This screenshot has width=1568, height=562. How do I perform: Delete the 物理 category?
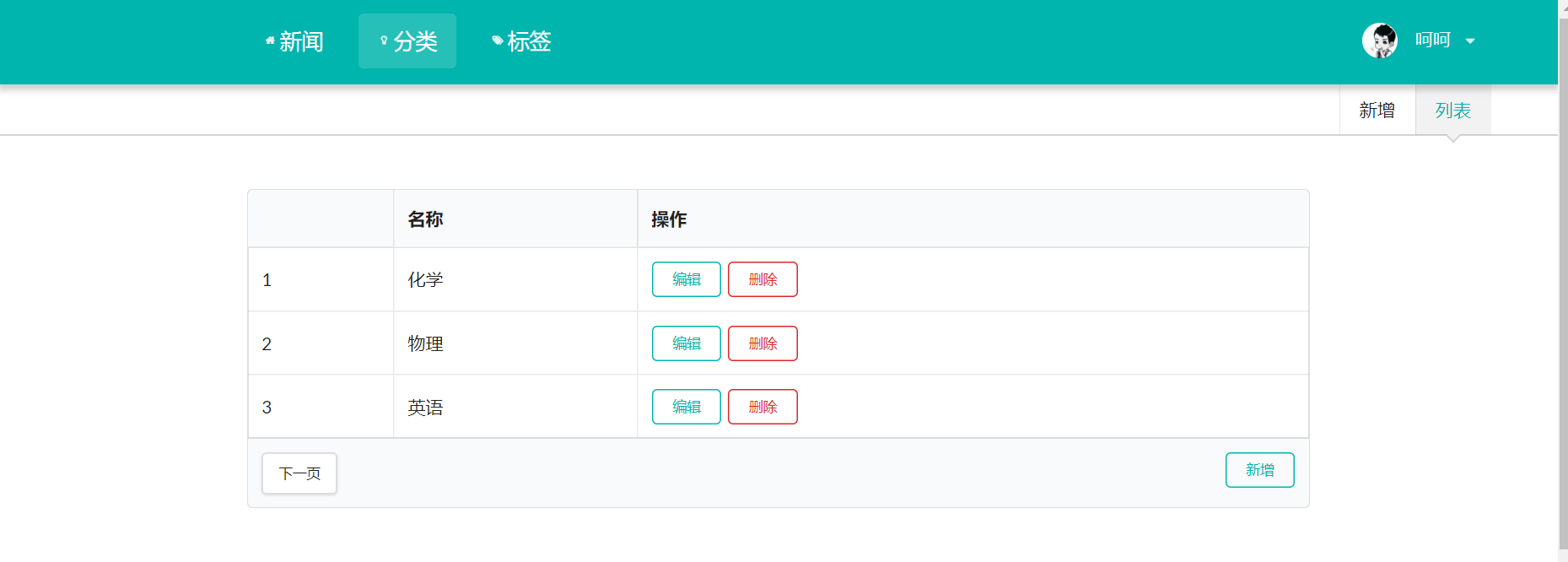tap(762, 343)
